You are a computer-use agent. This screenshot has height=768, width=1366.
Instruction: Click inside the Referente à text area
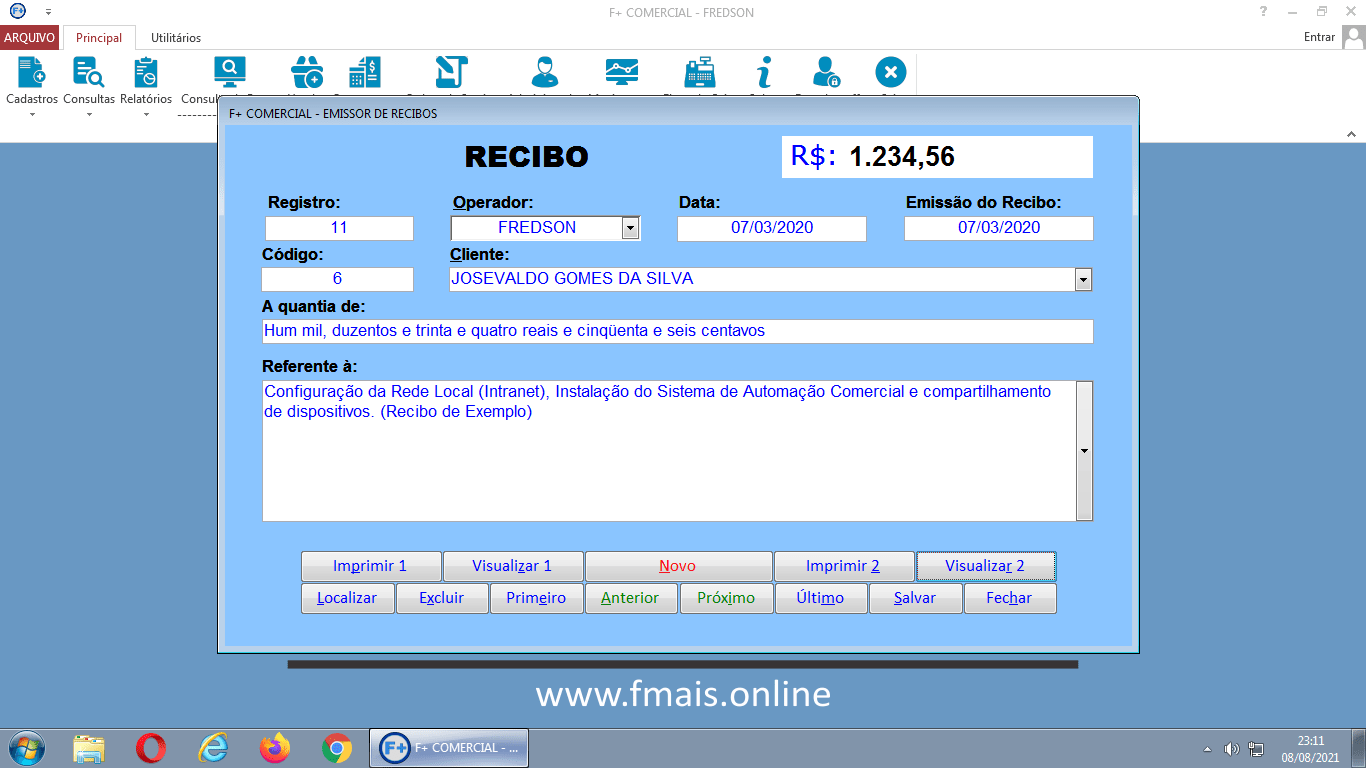point(668,451)
